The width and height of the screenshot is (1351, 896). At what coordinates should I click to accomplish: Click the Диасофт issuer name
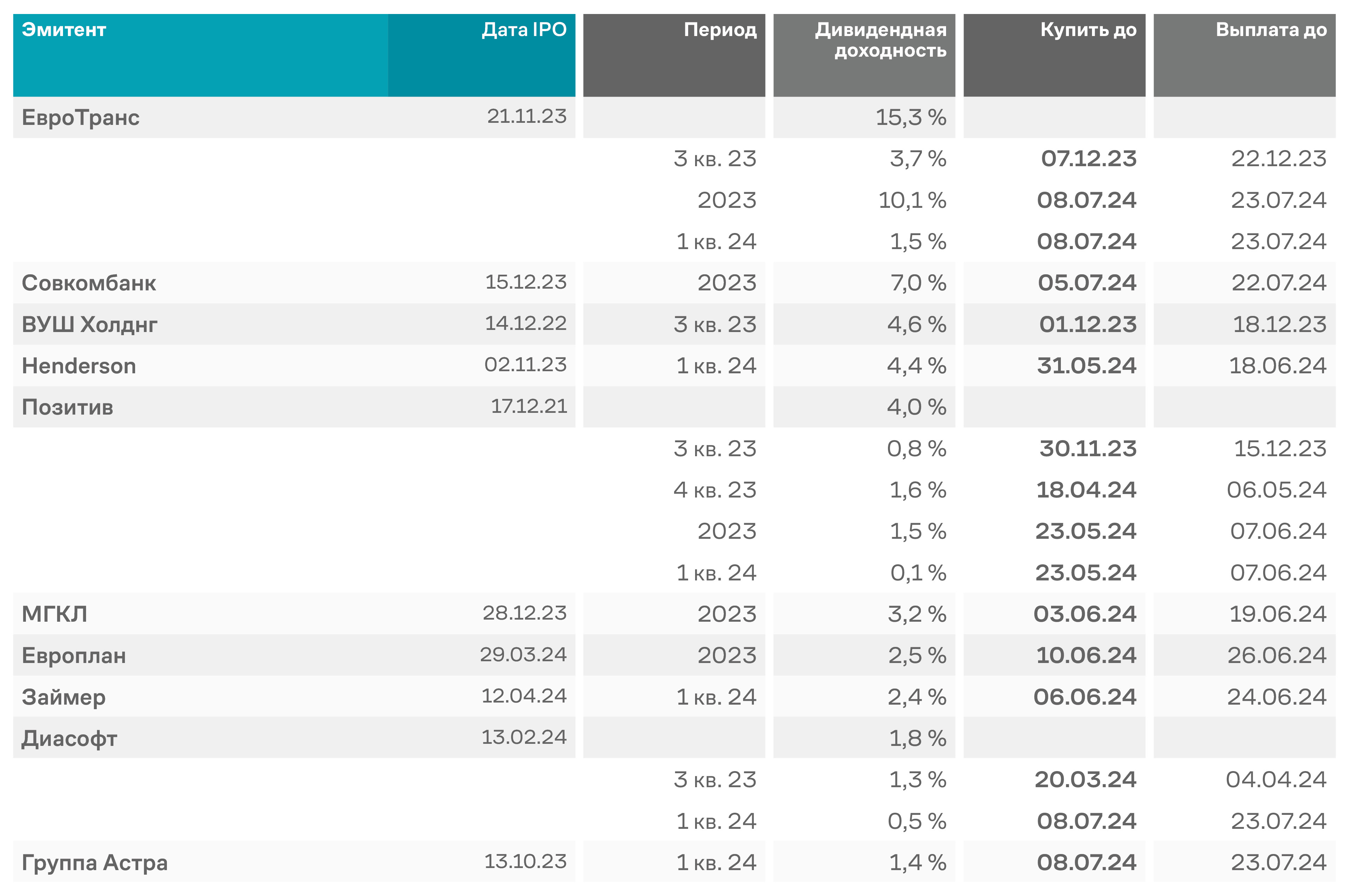pyautogui.click(x=69, y=739)
